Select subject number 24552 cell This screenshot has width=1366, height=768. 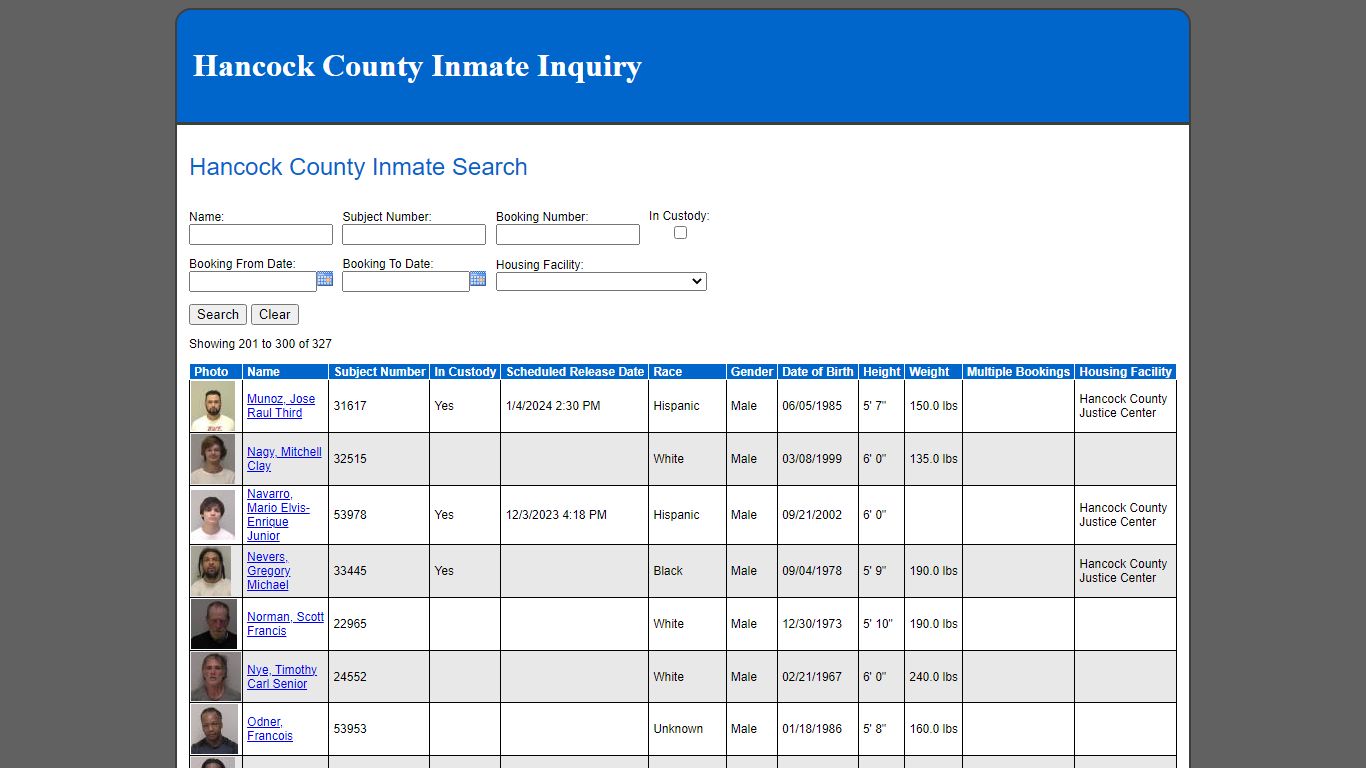[x=379, y=677]
